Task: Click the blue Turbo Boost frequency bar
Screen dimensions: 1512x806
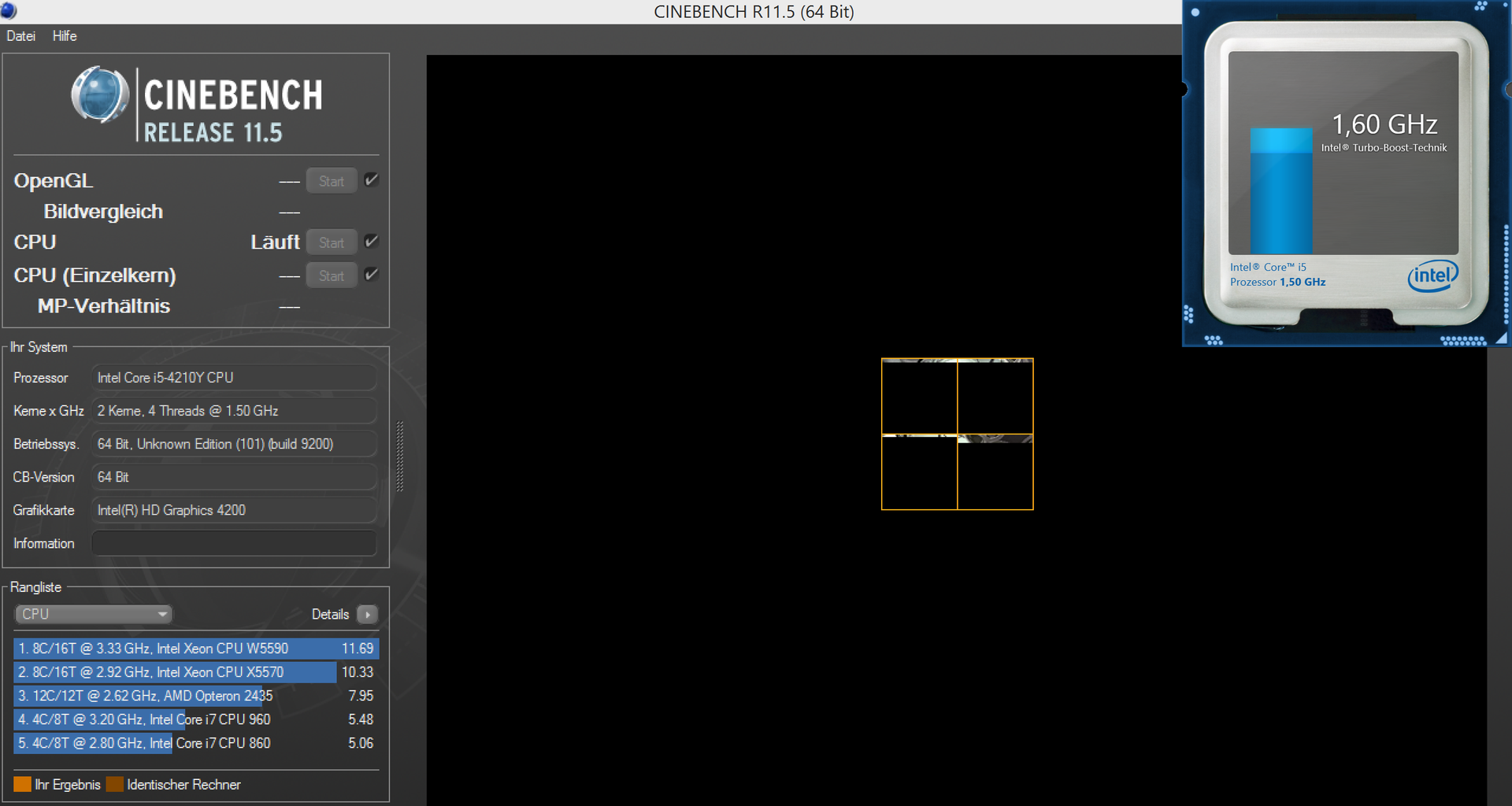Action: pos(1281,191)
